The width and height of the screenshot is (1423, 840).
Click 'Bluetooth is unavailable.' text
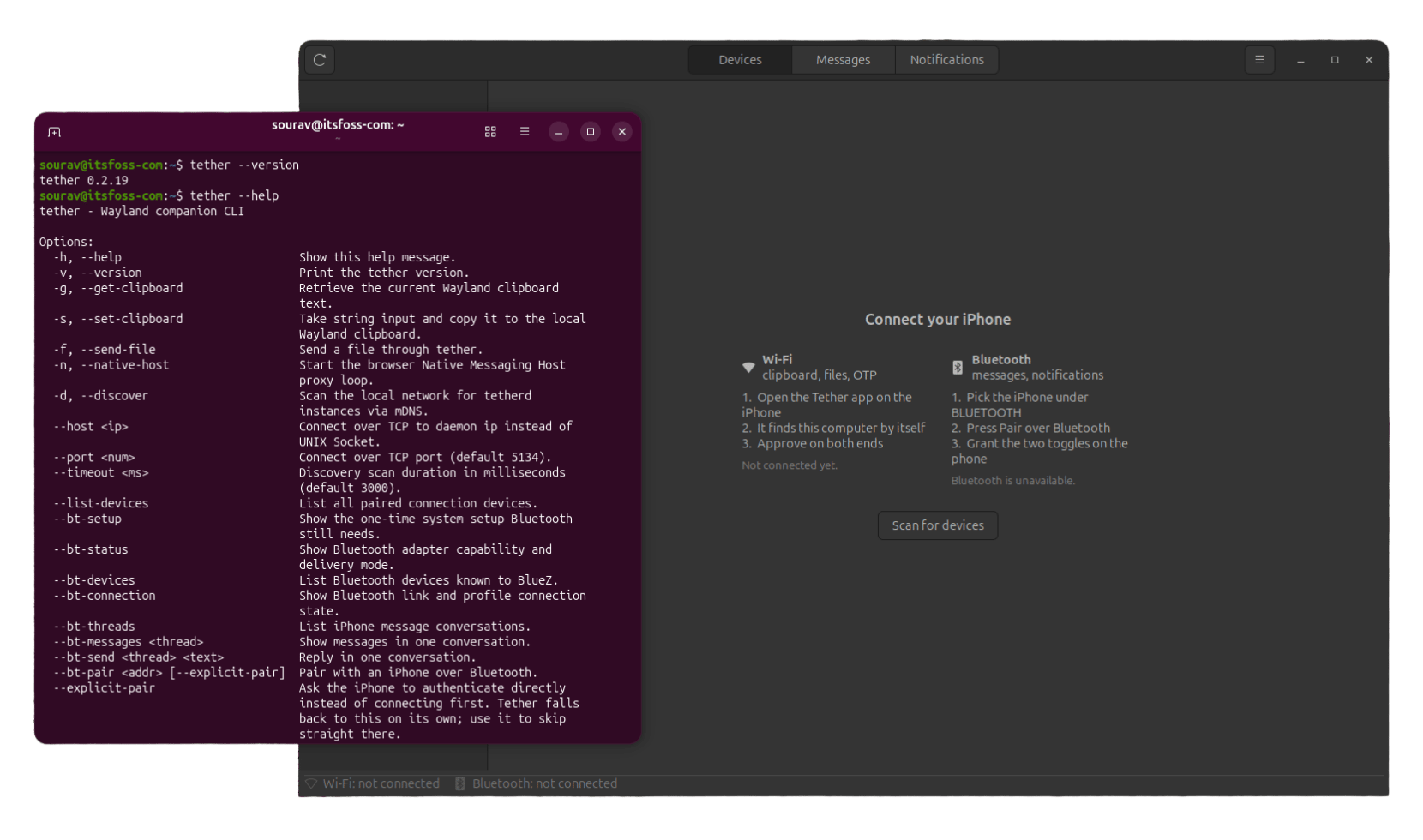[x=1012, y=481]
